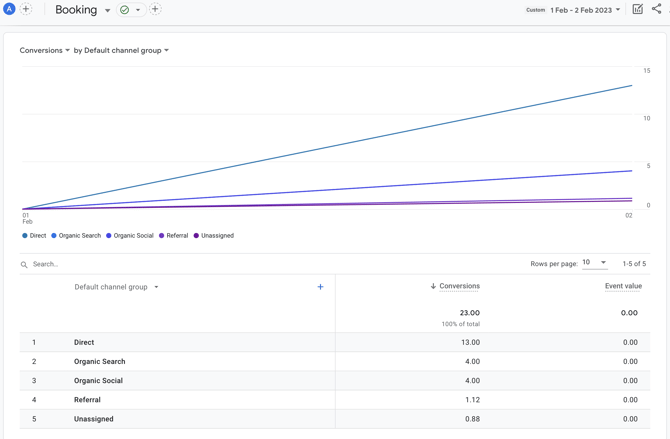Share this report

point(657,9)
